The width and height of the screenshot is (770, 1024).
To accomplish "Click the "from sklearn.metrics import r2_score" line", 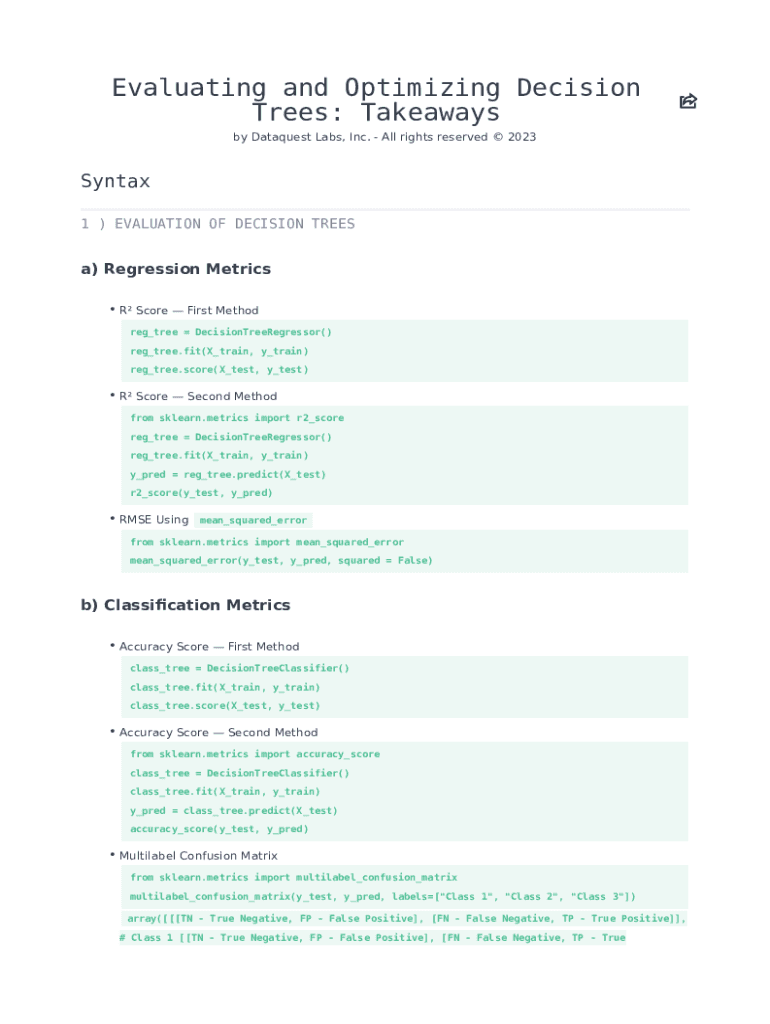I will tap(236, 418).
